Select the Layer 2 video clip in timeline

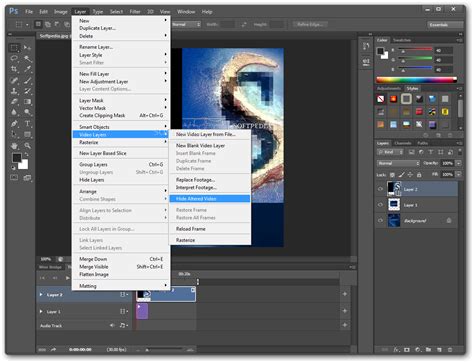point(166,294)
